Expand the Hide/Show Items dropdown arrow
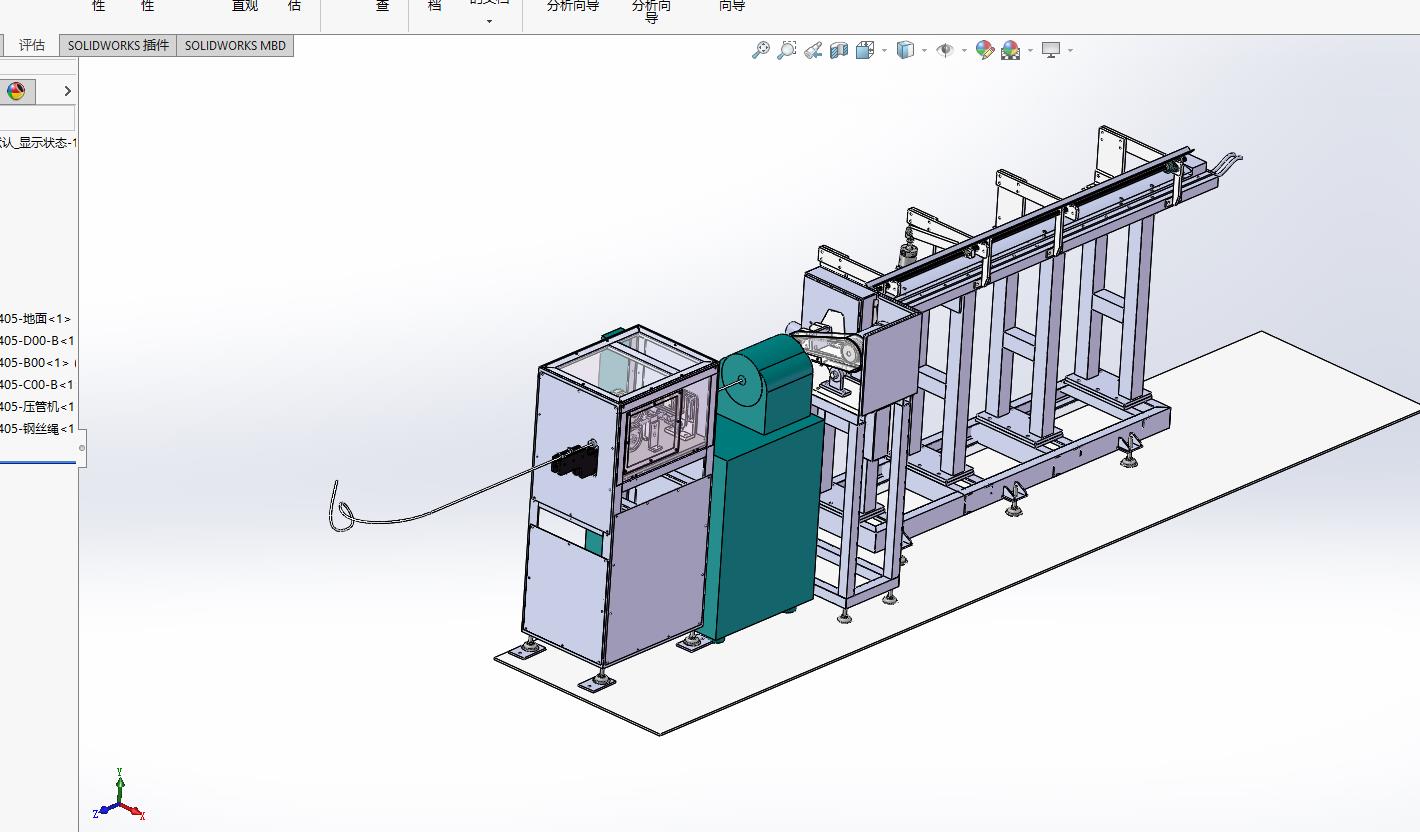 coord(964,50)
